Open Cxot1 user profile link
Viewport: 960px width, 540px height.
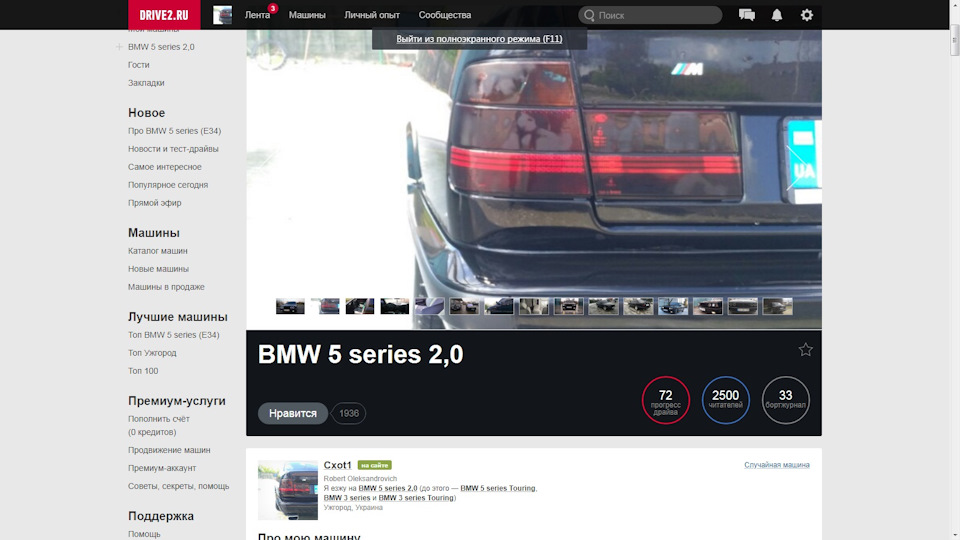(337, 465)
